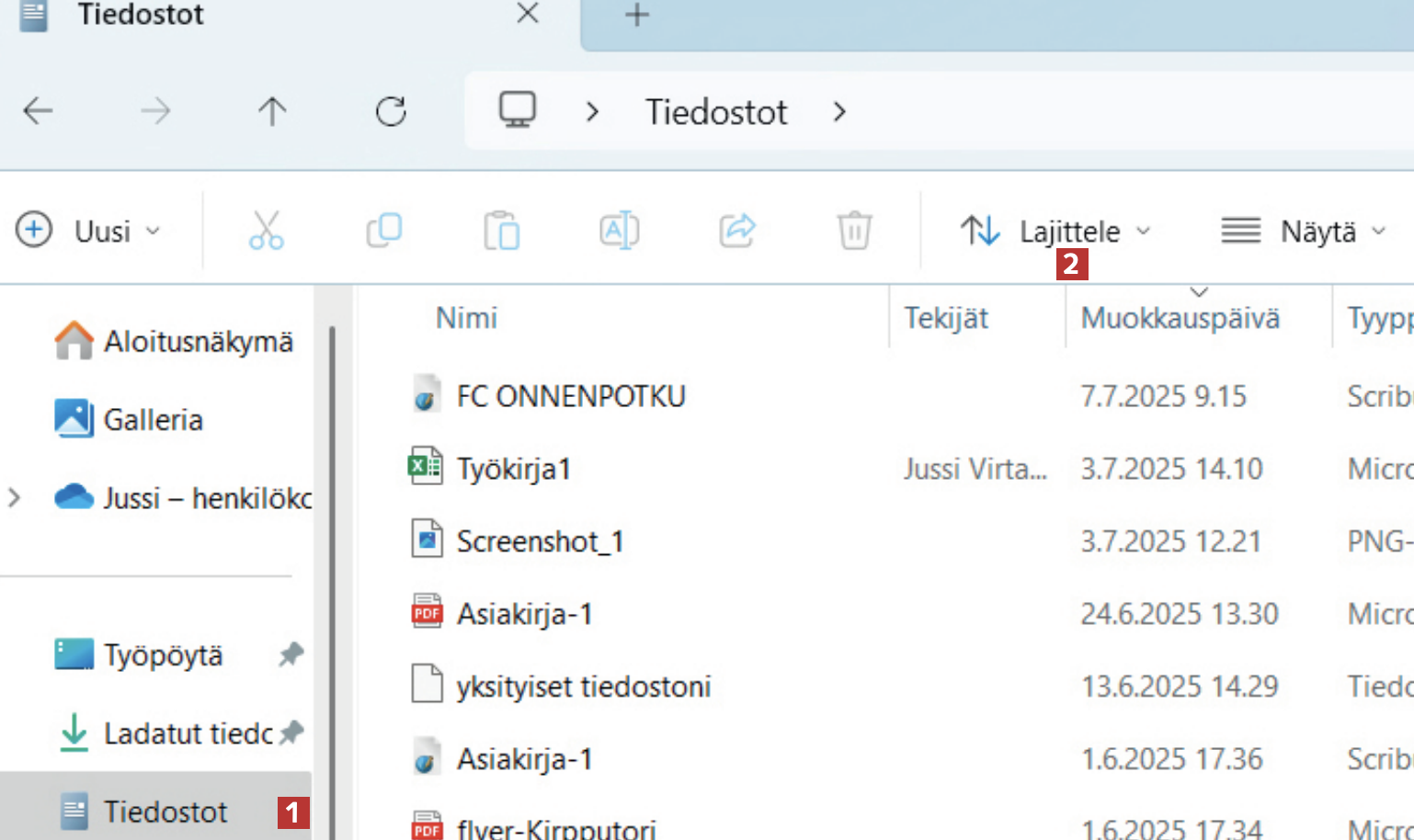Viewport: 1414px width, 840px height.
Task: Click the Copy icon in toolbar
Action: pos(384,231)
